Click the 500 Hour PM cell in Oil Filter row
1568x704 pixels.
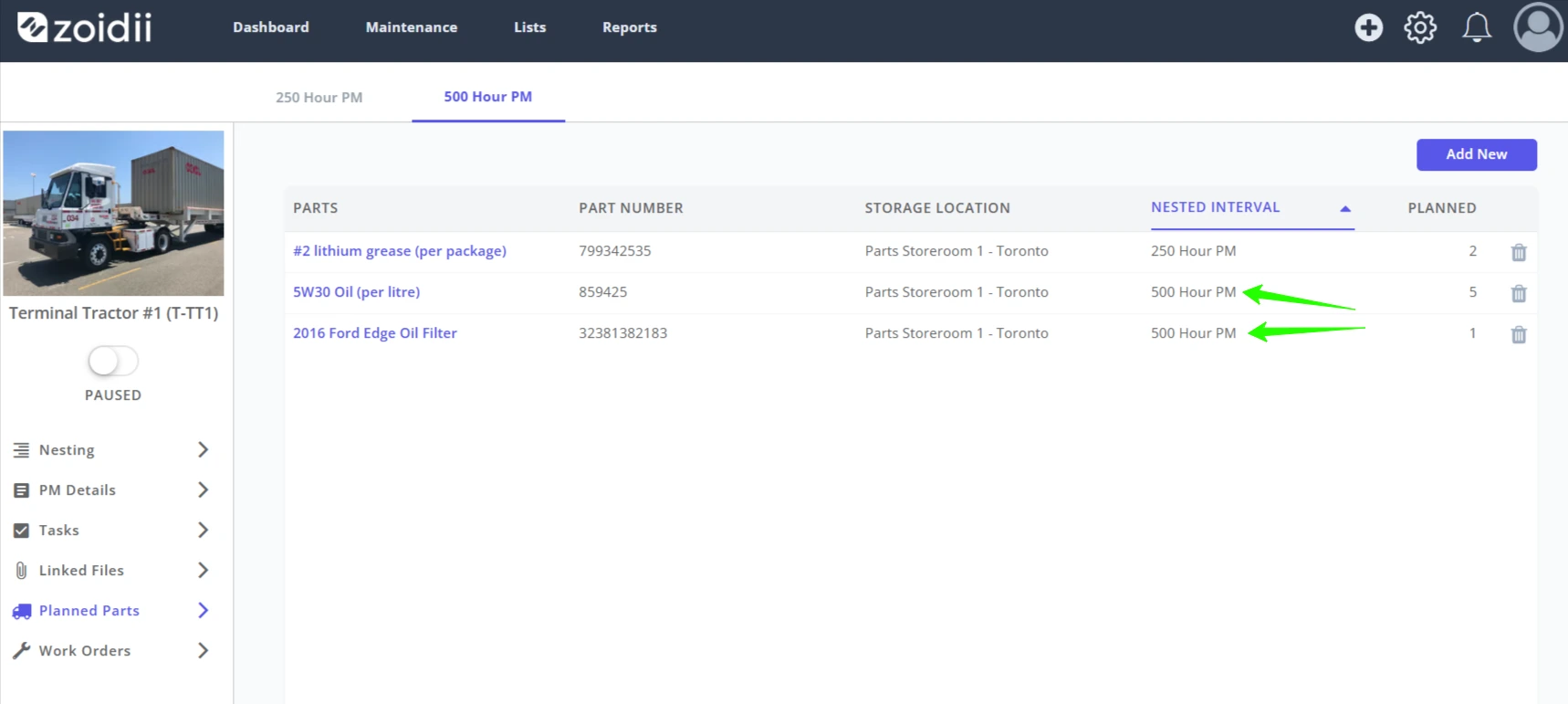click(x=1194, y=332)
